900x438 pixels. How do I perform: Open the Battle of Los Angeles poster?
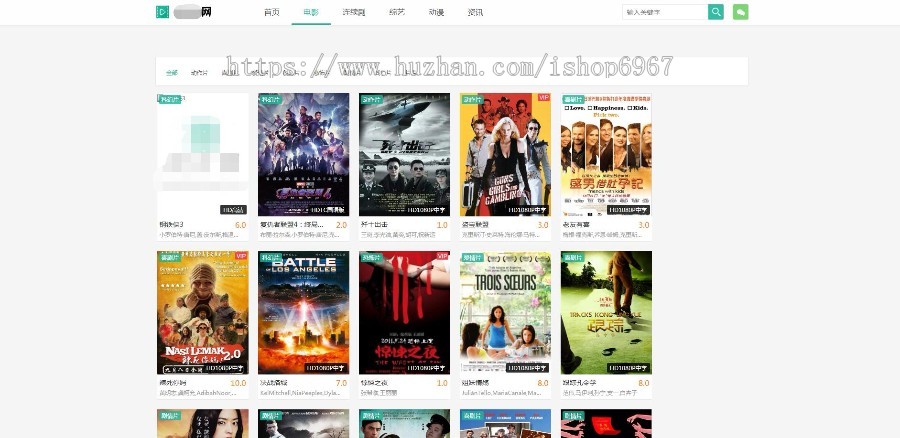304,312
